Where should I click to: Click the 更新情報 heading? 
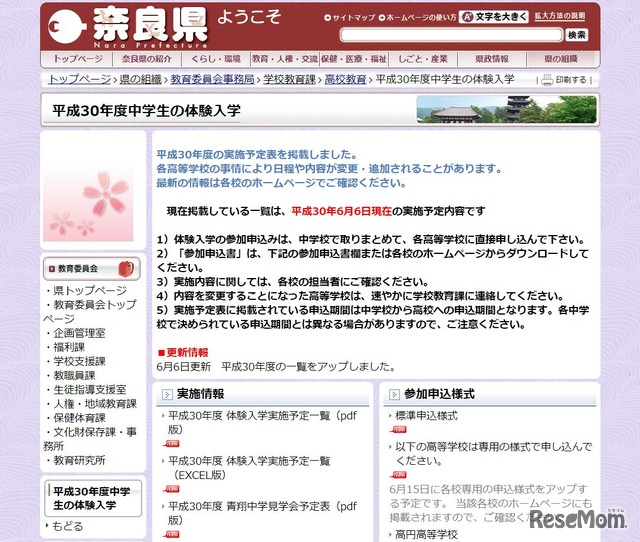187,353
